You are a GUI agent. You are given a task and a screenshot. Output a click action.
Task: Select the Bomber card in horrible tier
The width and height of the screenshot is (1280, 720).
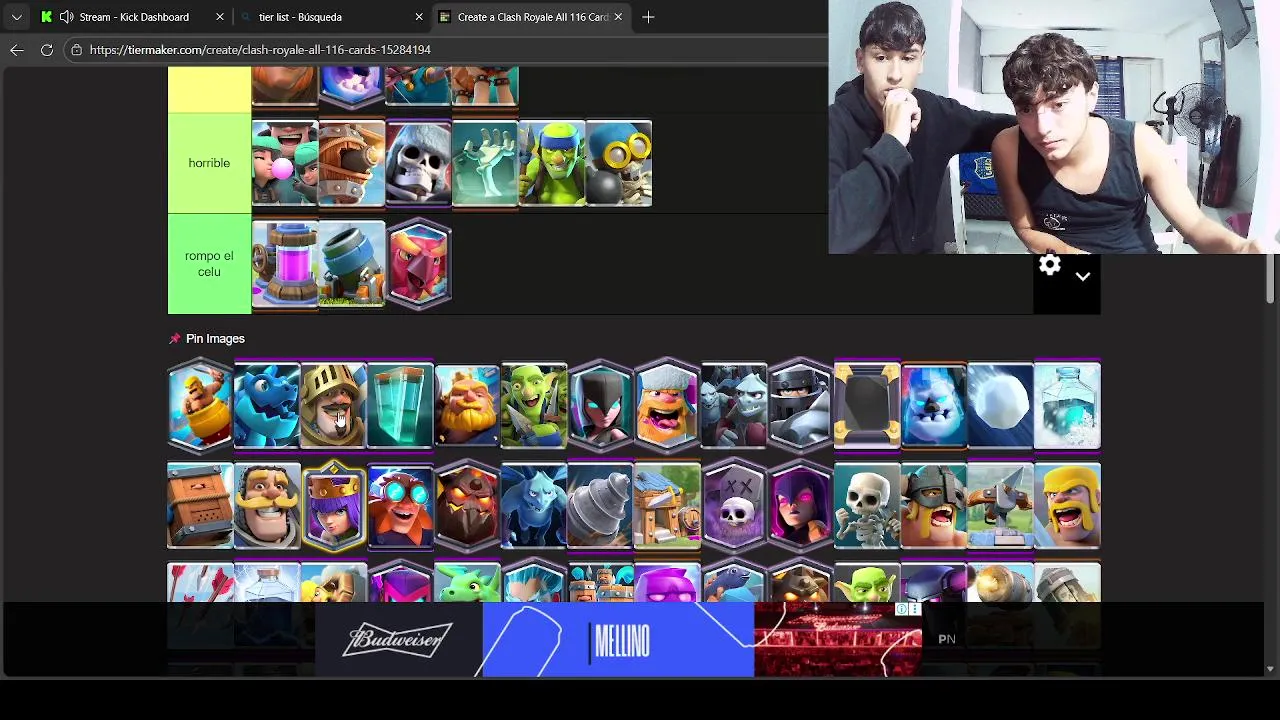(x=619, y=163)
